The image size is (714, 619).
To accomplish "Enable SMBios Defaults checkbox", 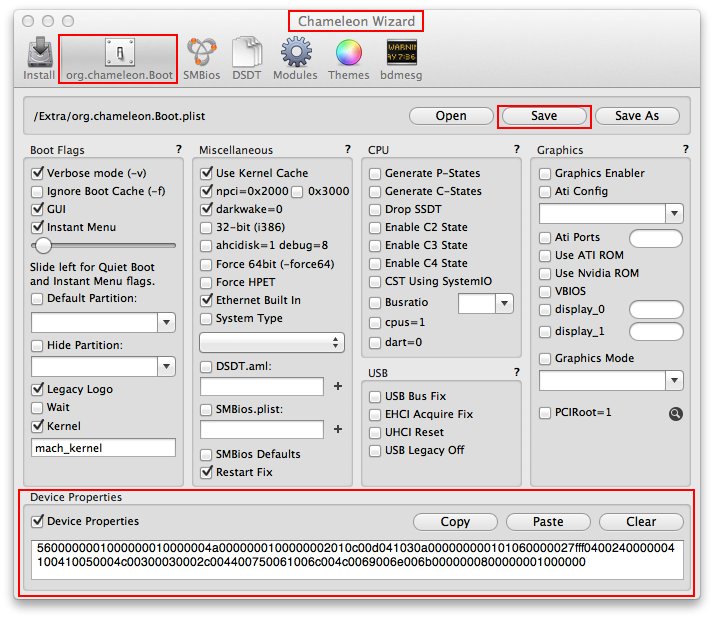I will (x=206, y=455).
